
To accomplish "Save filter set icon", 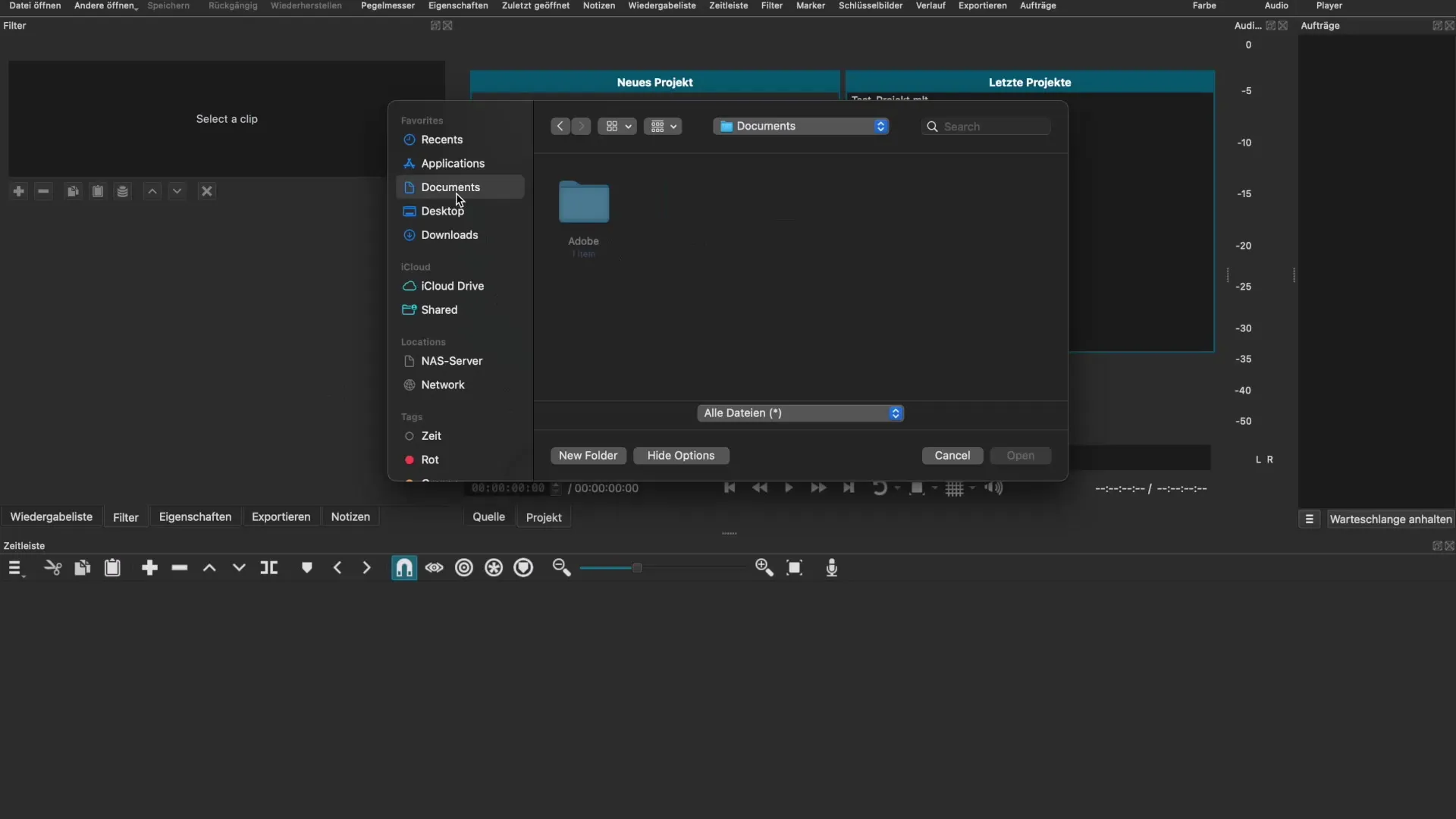I will [122, 191].
